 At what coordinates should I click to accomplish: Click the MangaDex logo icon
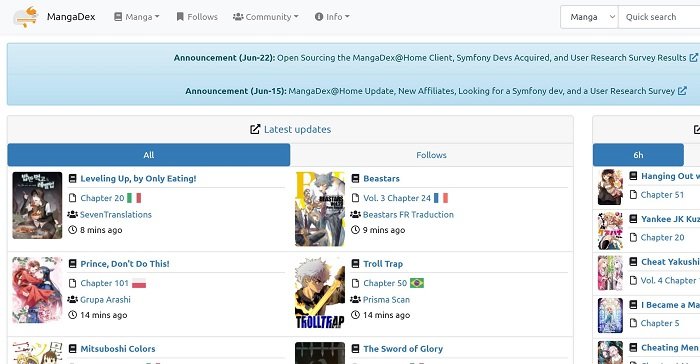26,17
